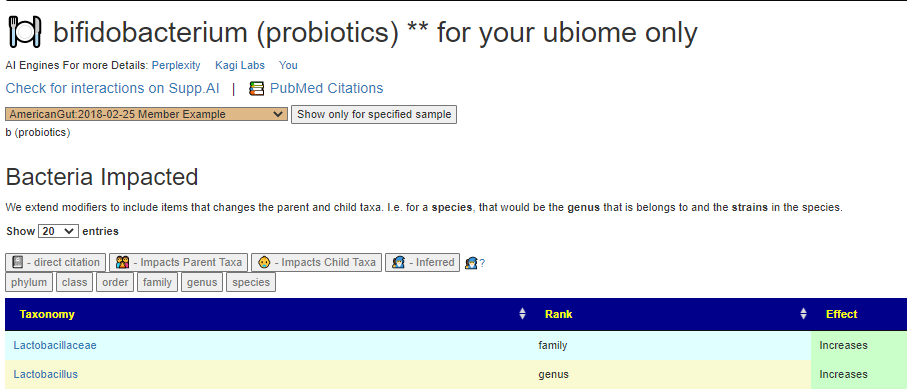Sort by Rank column arrows

[803, 314]
